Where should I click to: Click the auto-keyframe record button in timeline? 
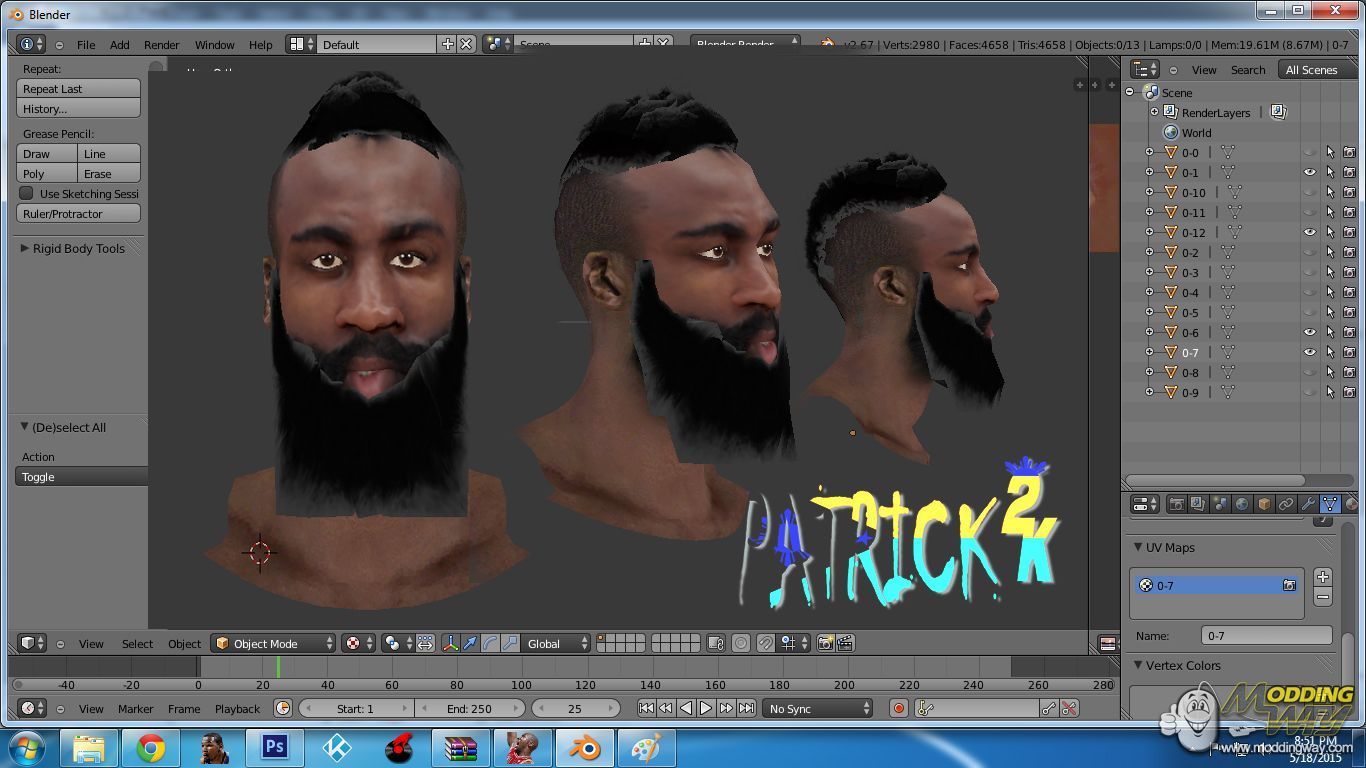898,708
